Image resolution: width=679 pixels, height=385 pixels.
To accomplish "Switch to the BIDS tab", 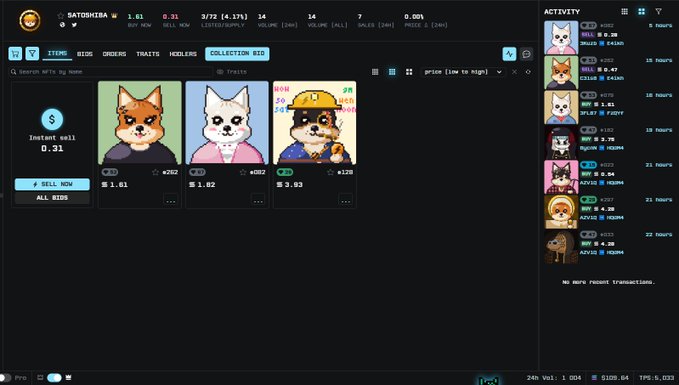I will coord(85,54).
